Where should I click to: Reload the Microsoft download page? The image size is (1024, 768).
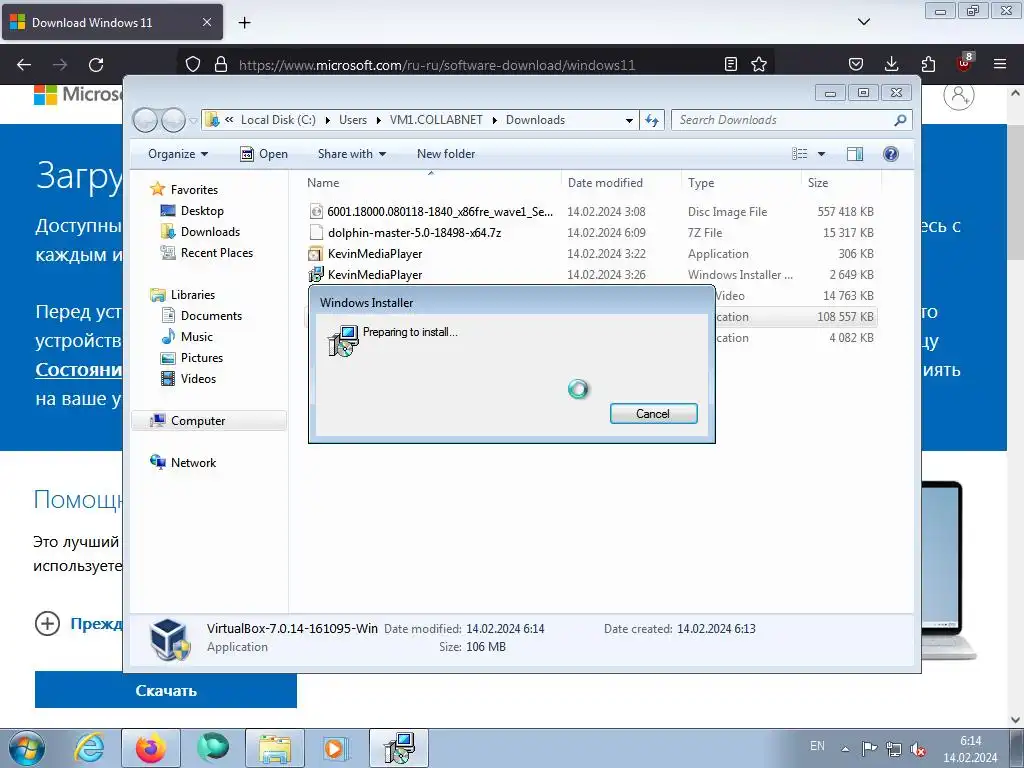pyautogui.click(x=96, y=65)
